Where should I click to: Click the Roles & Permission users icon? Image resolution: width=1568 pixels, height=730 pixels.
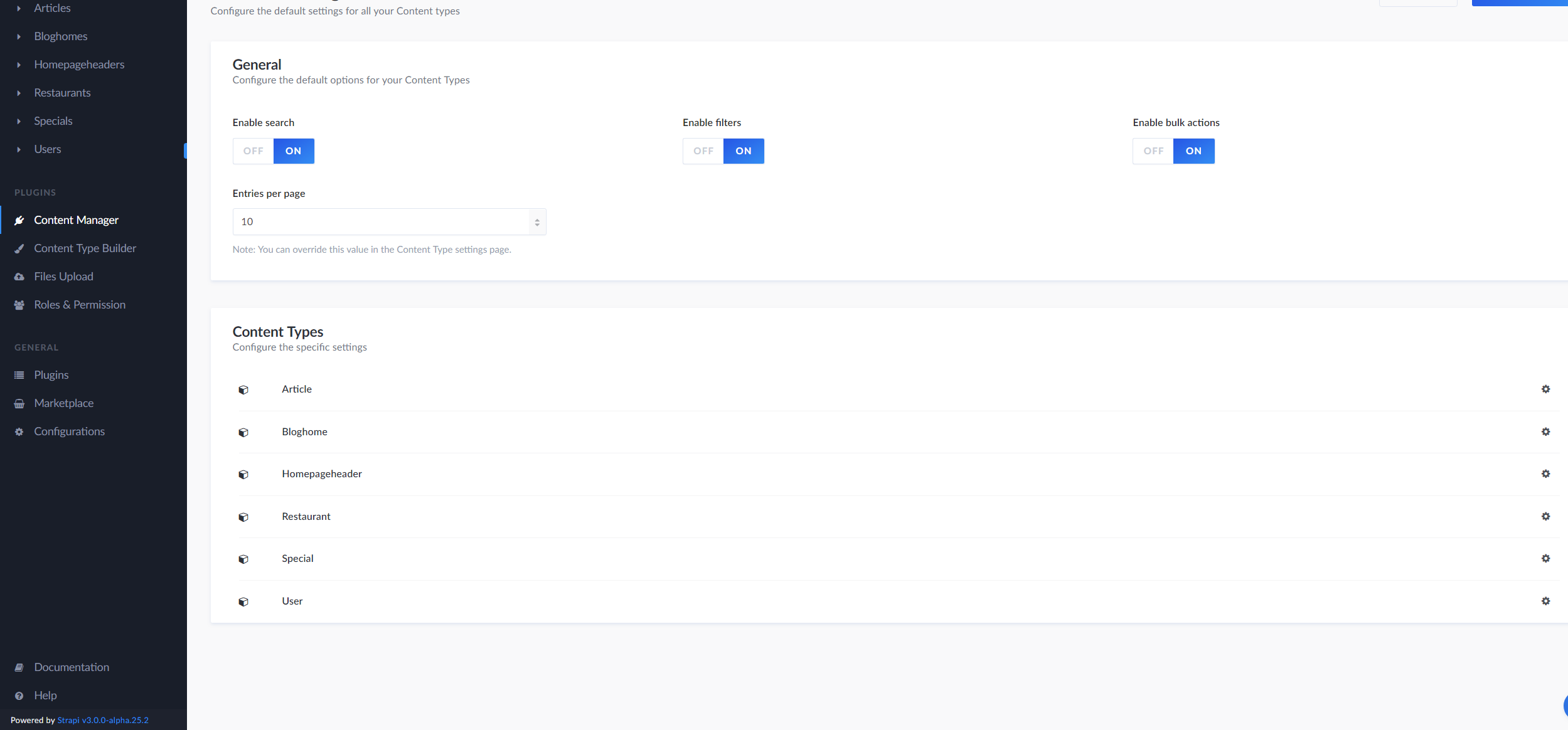[19, 305]
